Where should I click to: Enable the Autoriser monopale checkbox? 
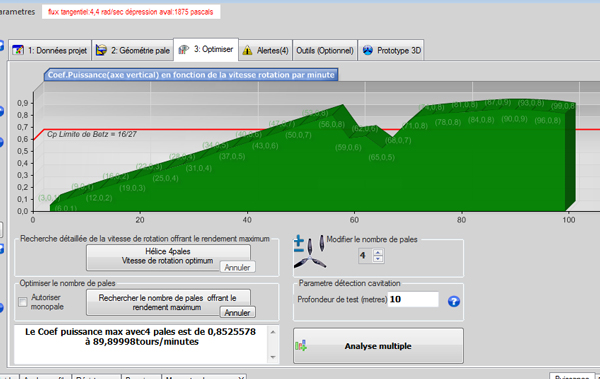[x=23, y=302]
